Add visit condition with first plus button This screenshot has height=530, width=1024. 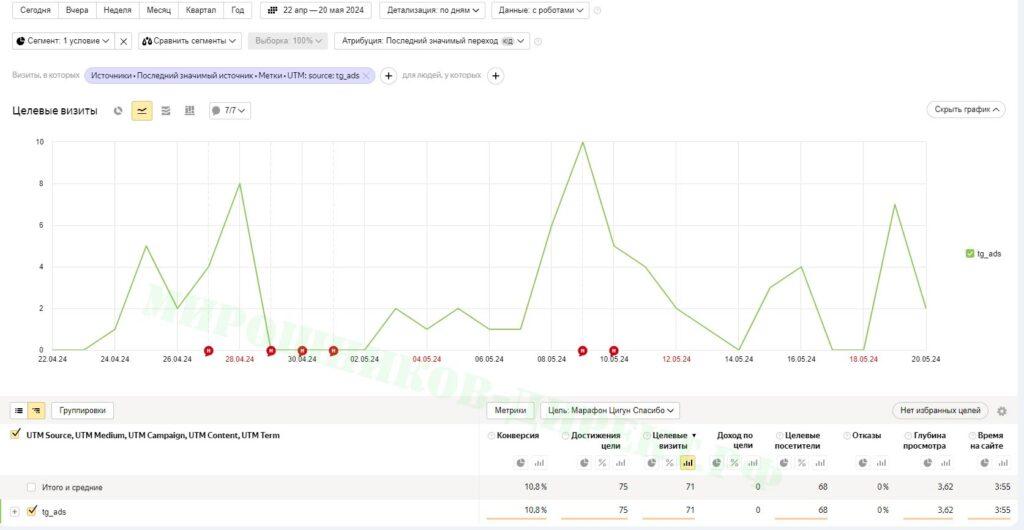pos(389,76)
